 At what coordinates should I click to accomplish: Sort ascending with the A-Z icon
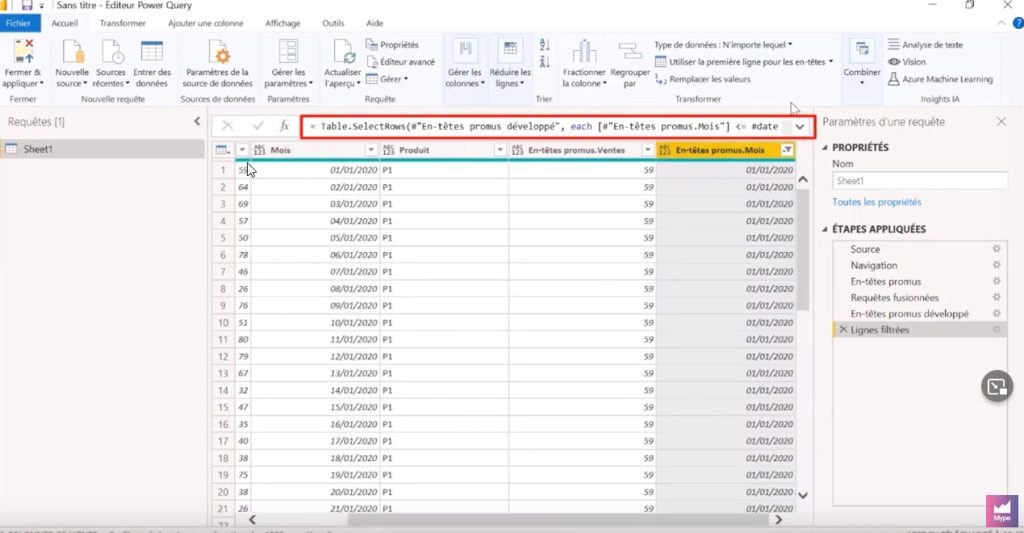(x=545, y=44)
